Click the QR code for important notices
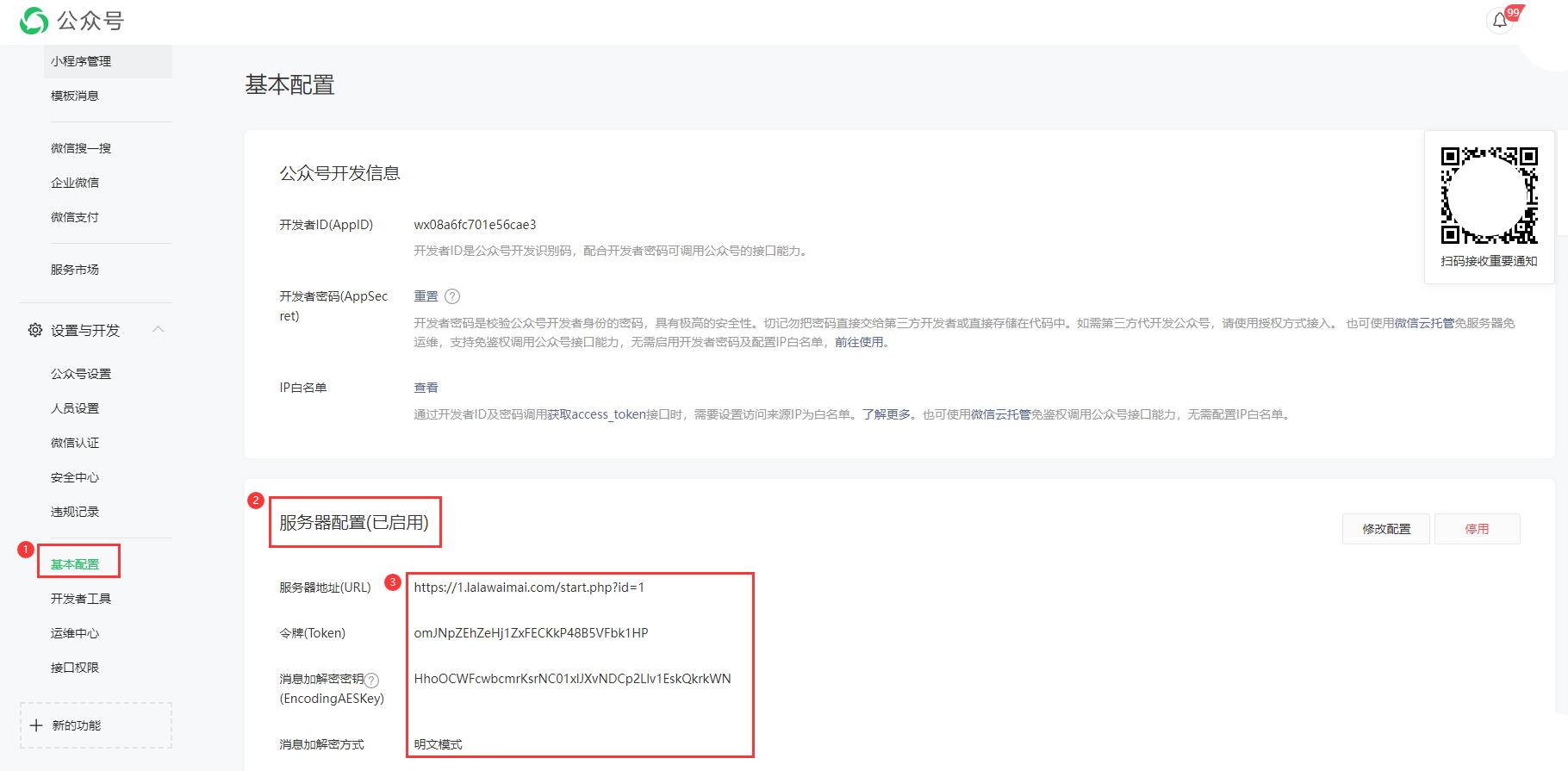Image resolution: width=1568 pixels, height=771 pixels. [x=1490, y=196]
